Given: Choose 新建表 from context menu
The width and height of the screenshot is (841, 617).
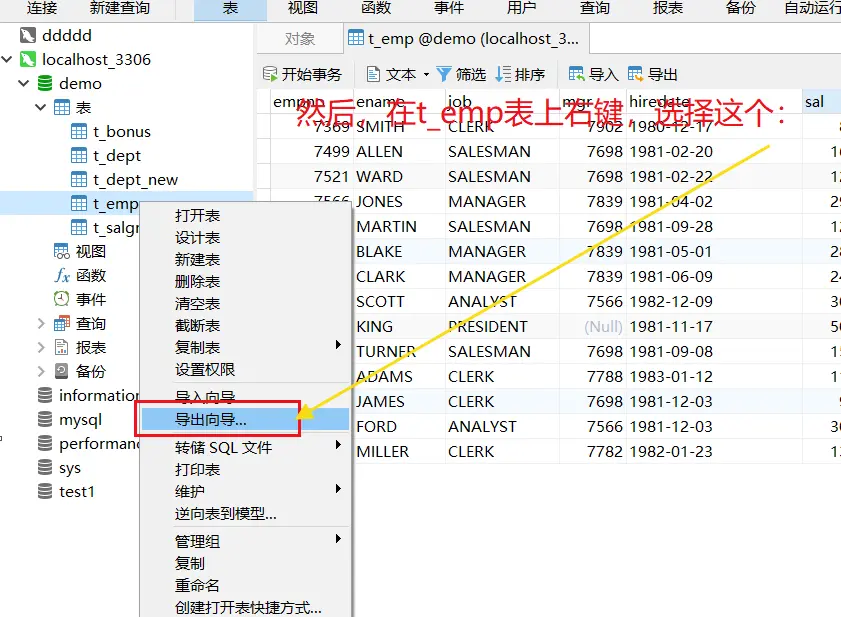Looking at the screenshot, I should [x=197, y=260].
